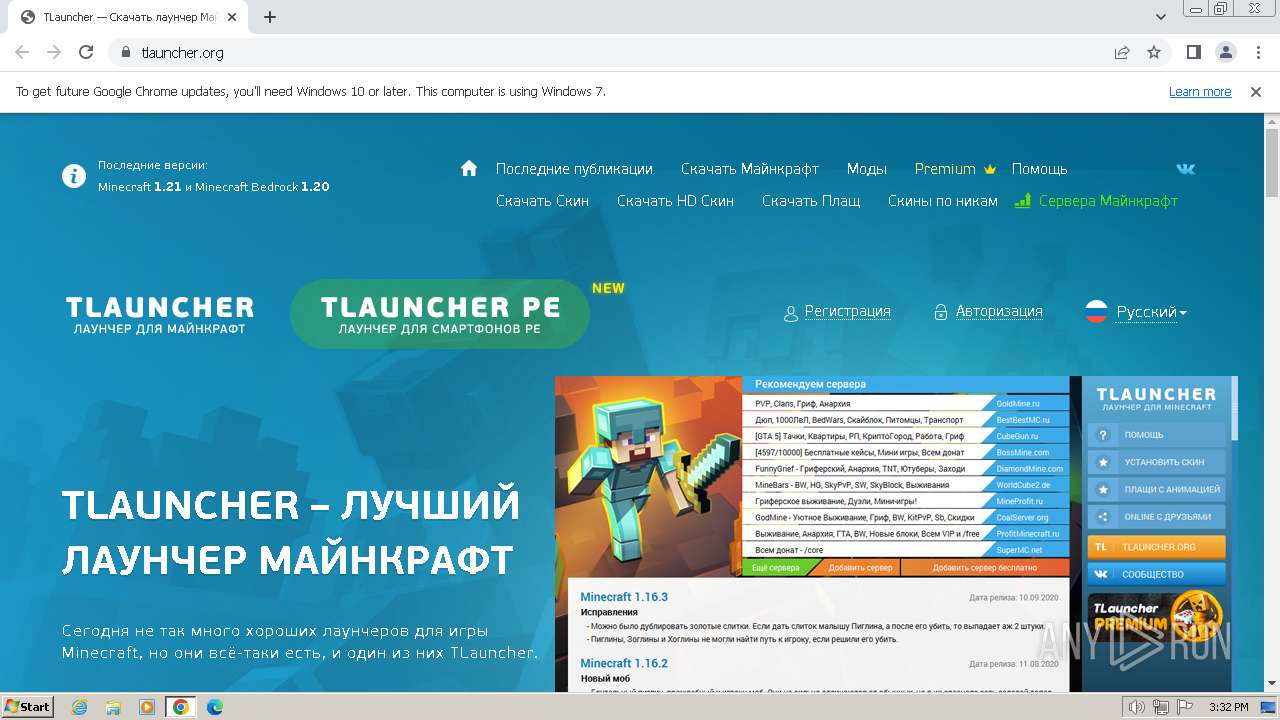1280x720 pixels.
Task: Open the VK social icon
Action: pos(1186,168)
